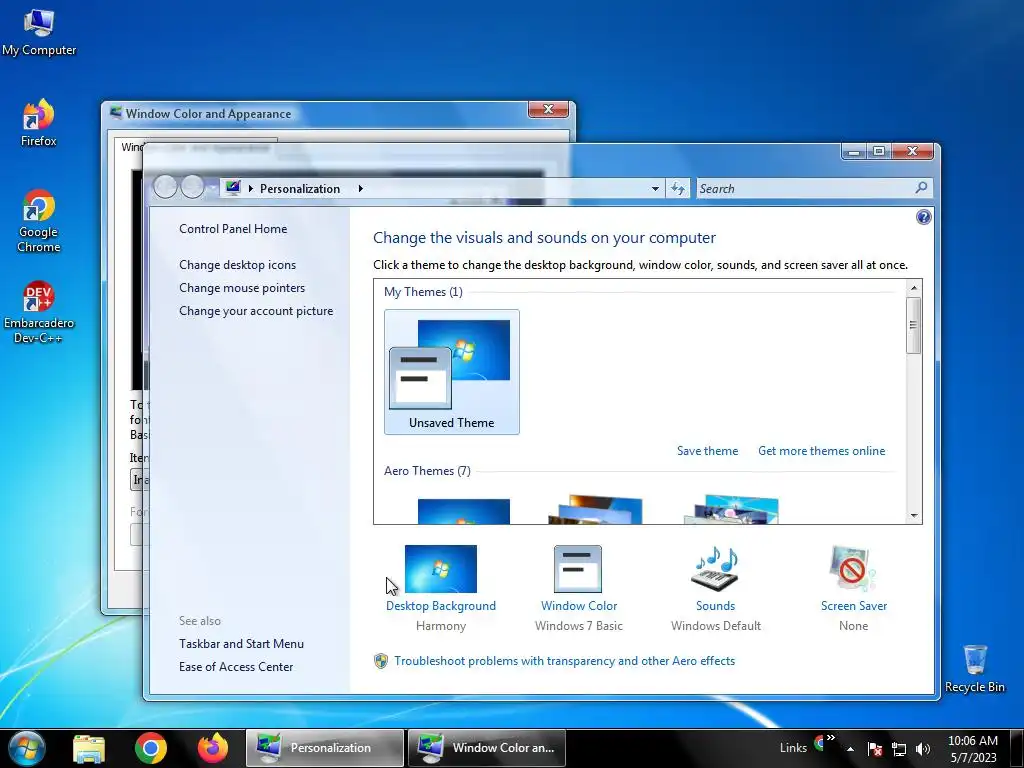Image resolution: width=1024 pixels, height=768 pixels.
Task: Maximize the Personalization window
Action: pyautogui.click(x=879, y=152)
